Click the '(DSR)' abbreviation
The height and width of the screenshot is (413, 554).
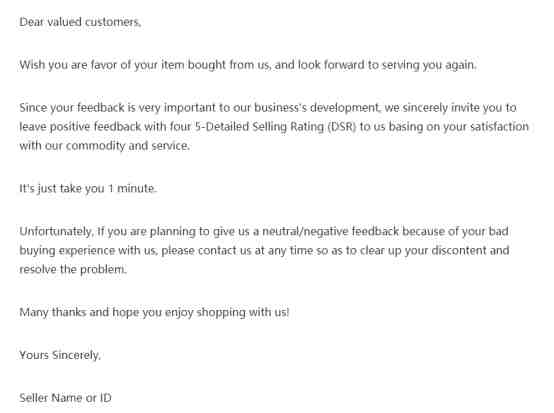pyautogui.click(x=342, y=127)
